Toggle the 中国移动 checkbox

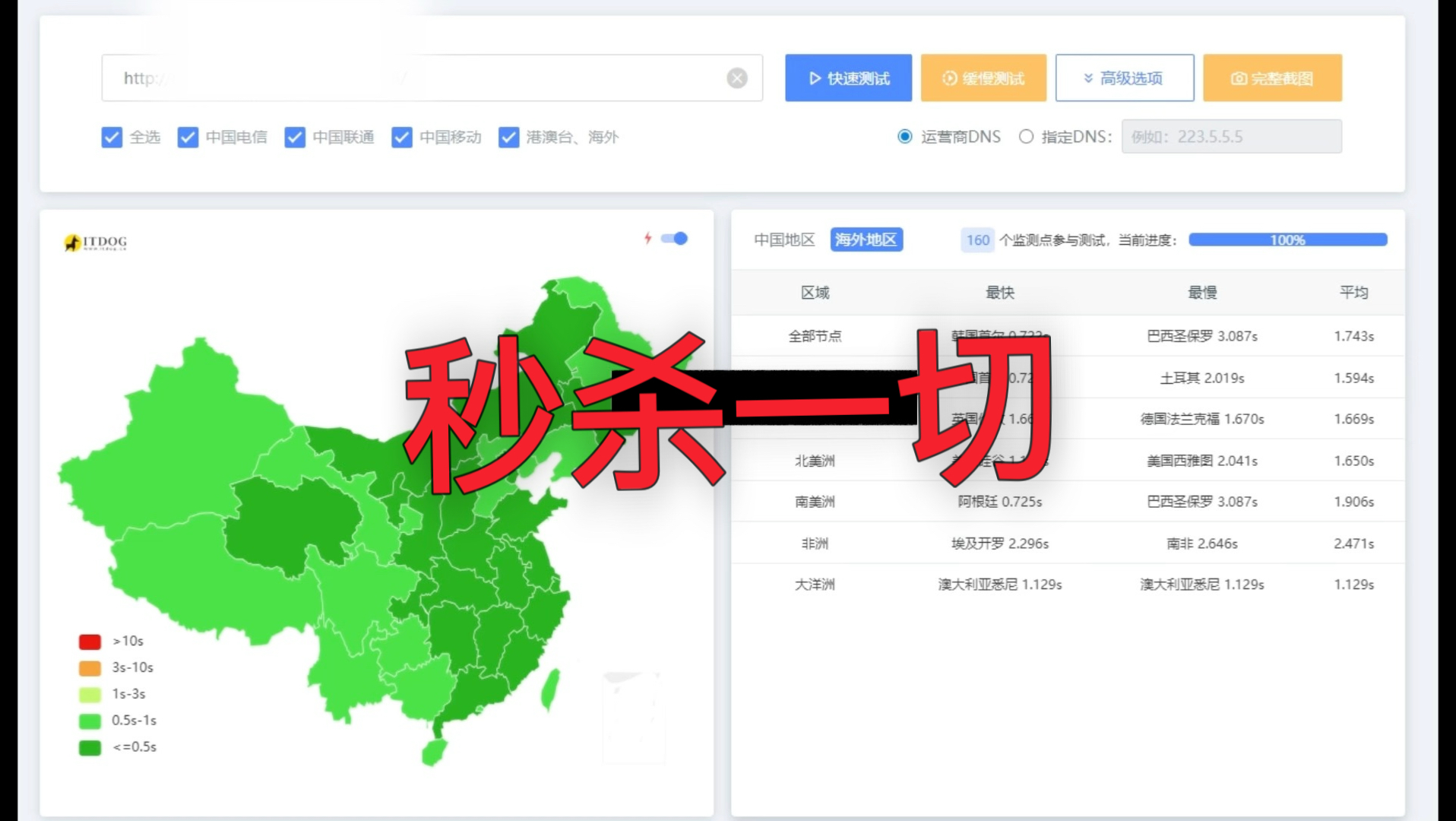(402, 137)
